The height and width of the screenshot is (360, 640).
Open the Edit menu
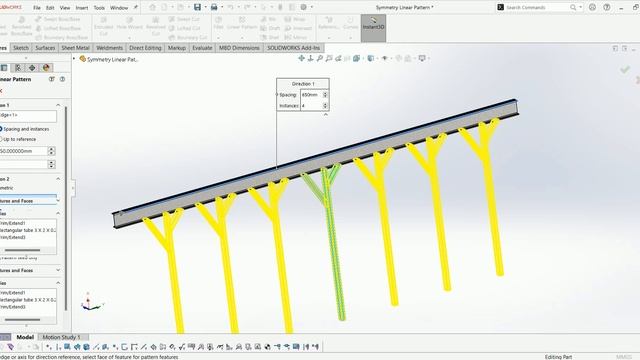pos(50,8)
